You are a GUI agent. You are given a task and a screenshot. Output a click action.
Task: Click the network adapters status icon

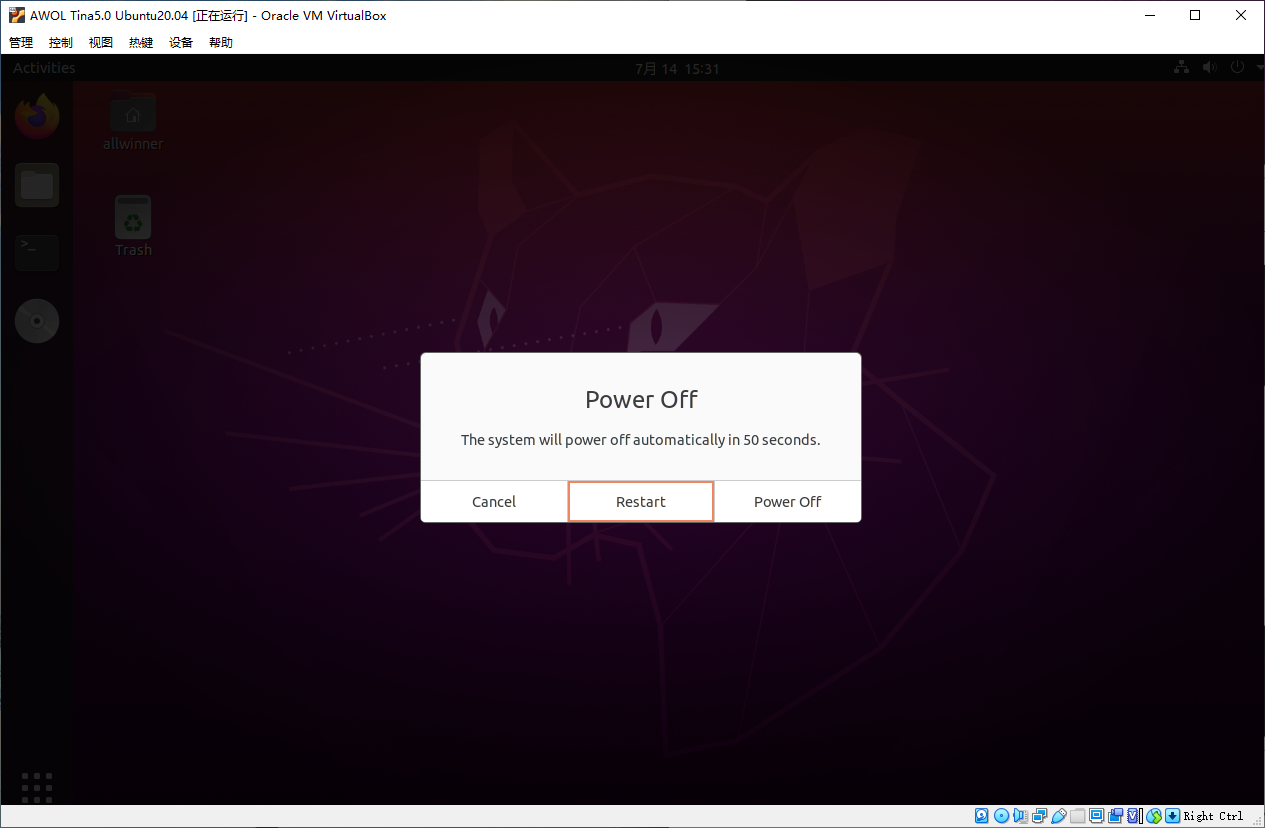1040,816
